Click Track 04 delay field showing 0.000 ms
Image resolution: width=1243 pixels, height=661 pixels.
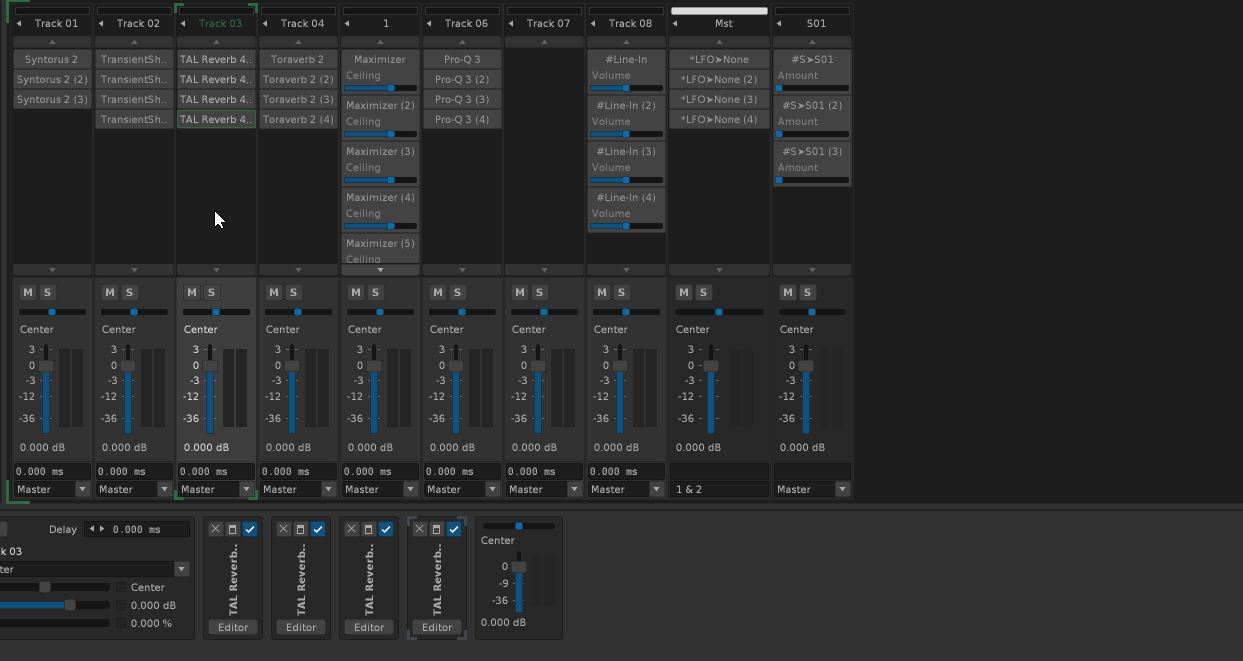click(x=298, y=471)
